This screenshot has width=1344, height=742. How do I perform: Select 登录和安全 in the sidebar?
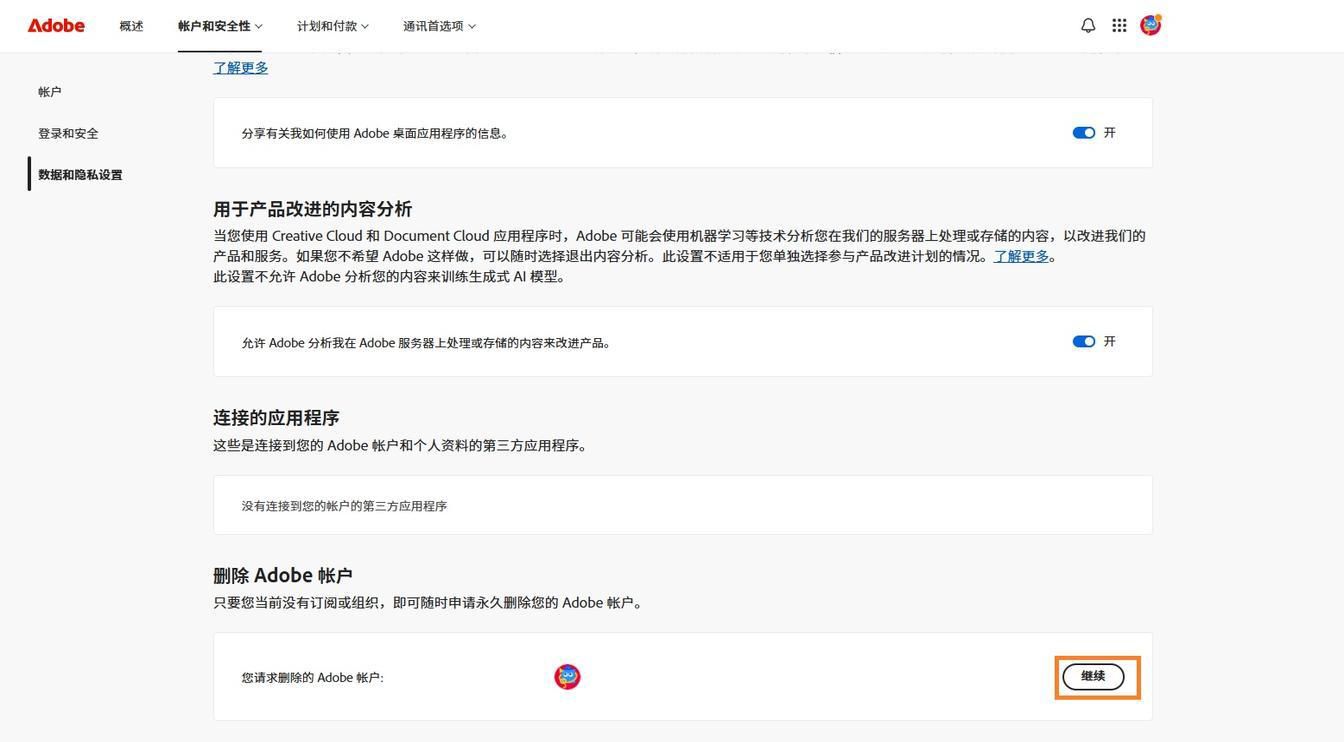pos(68,133)
